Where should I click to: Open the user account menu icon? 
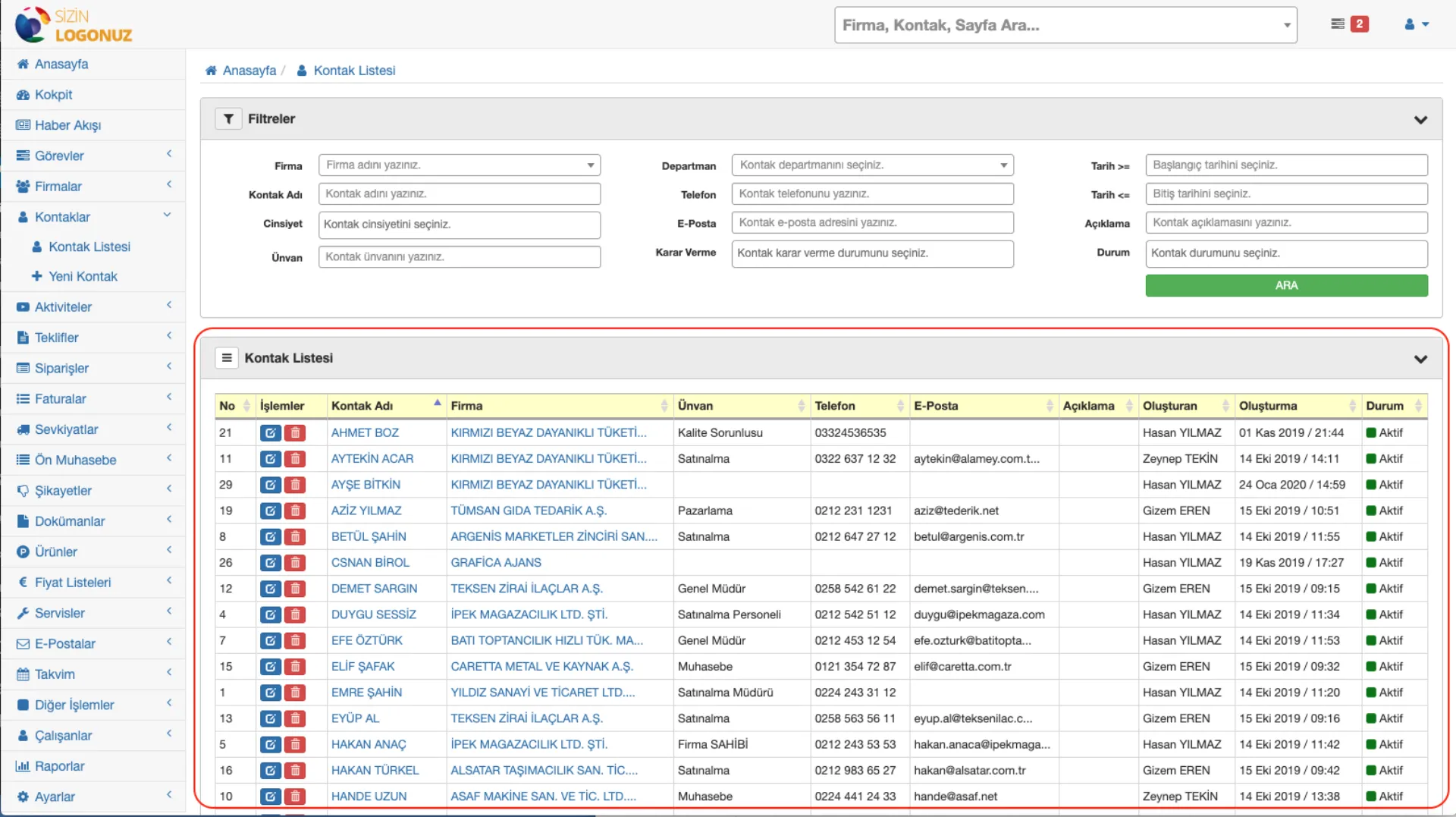(1416, 24)
